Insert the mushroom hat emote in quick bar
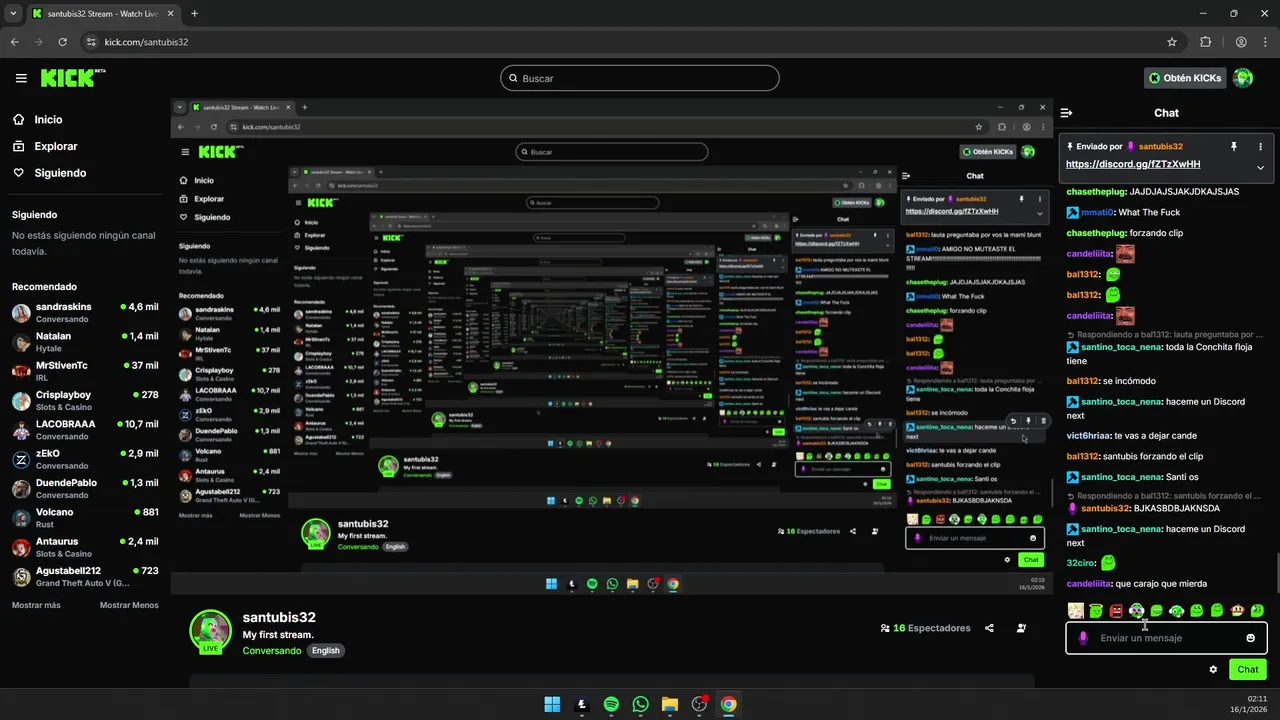Screen dimensions: 1280x720 (1237, 610)
